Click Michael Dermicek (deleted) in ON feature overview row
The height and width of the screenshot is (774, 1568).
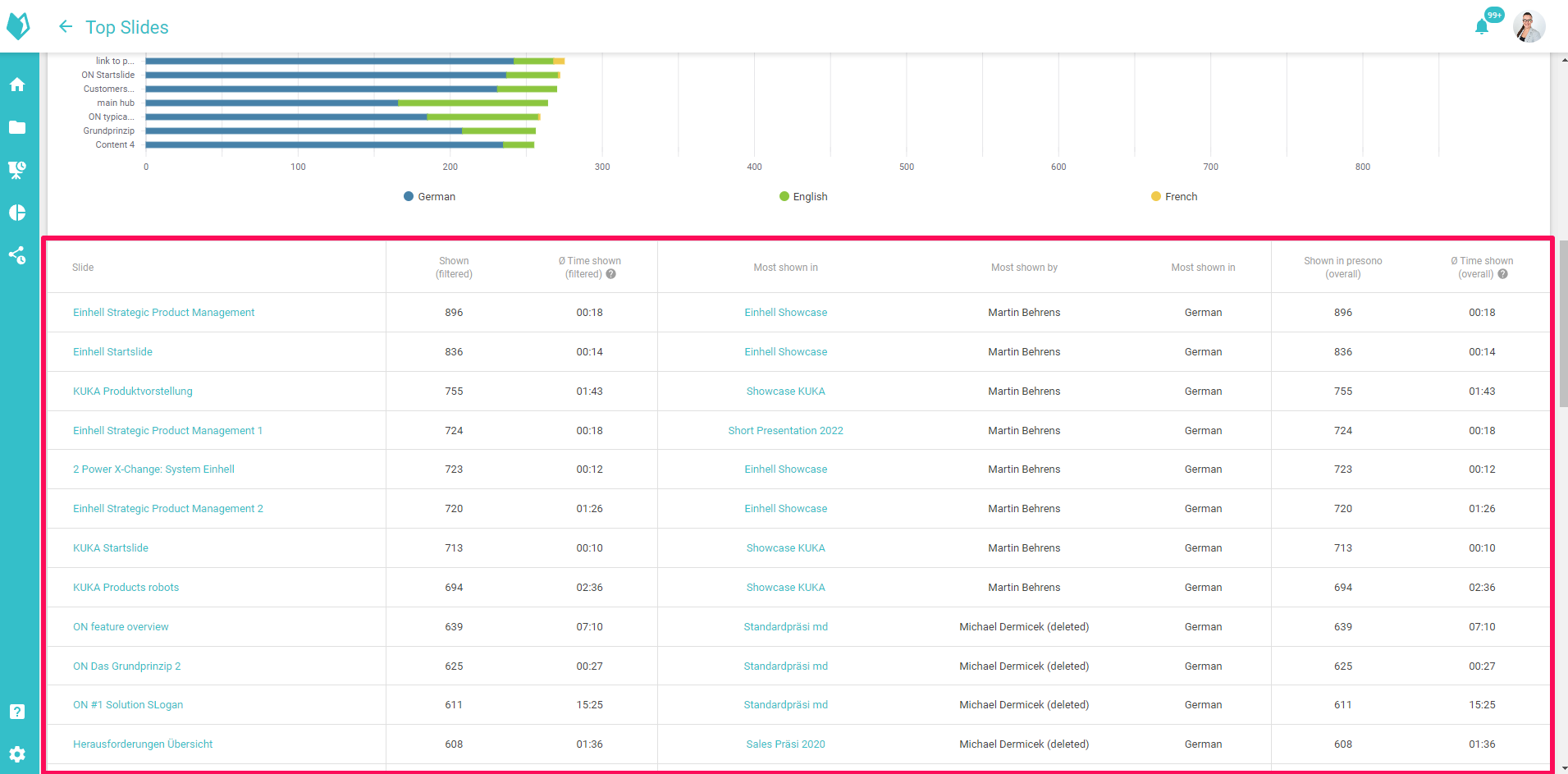tap(1024, 627)
